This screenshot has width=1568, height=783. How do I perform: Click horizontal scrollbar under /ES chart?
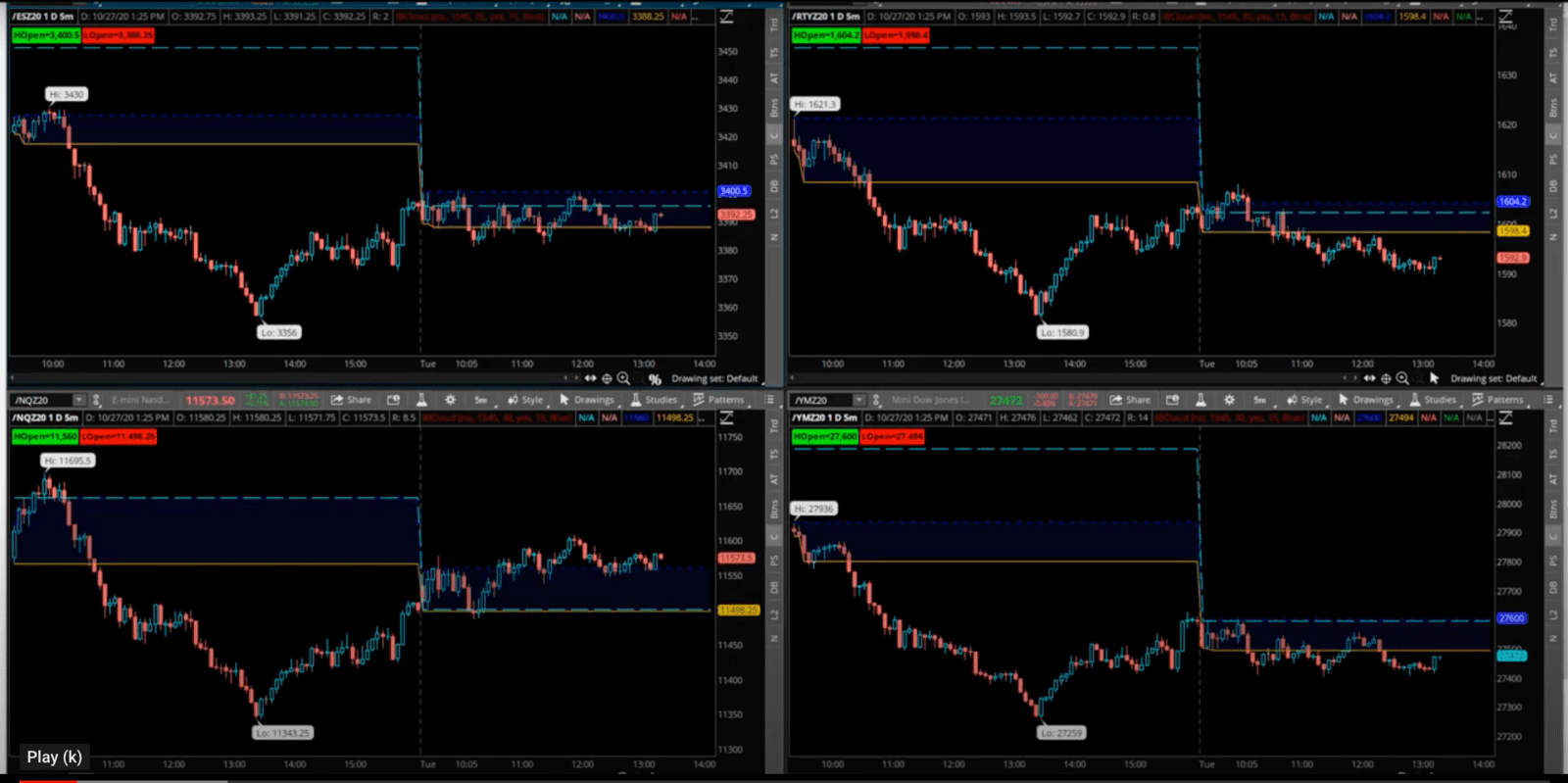pos(294,377)
